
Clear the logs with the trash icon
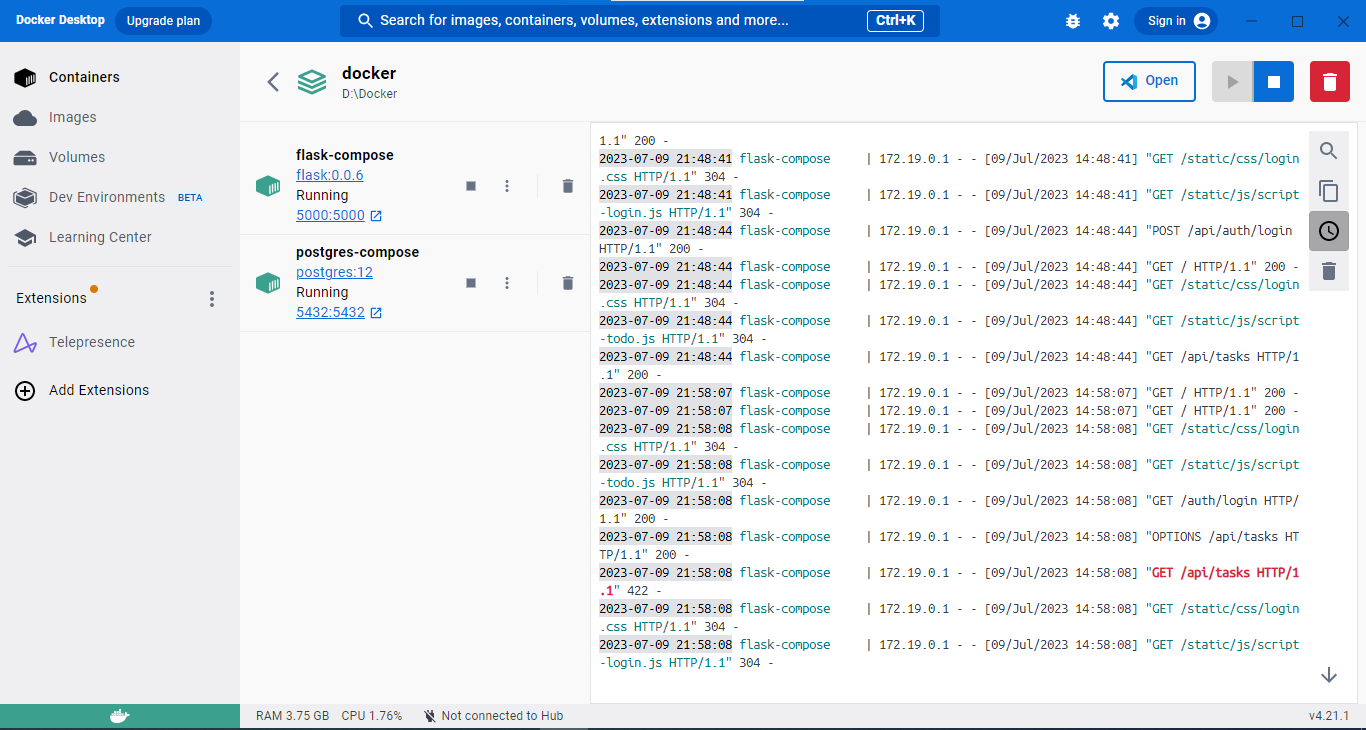[1329, 271]
